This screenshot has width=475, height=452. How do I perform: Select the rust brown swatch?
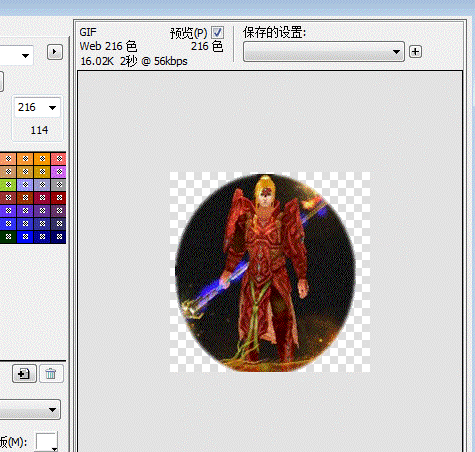pyautogui.click(x=25, y=198)
